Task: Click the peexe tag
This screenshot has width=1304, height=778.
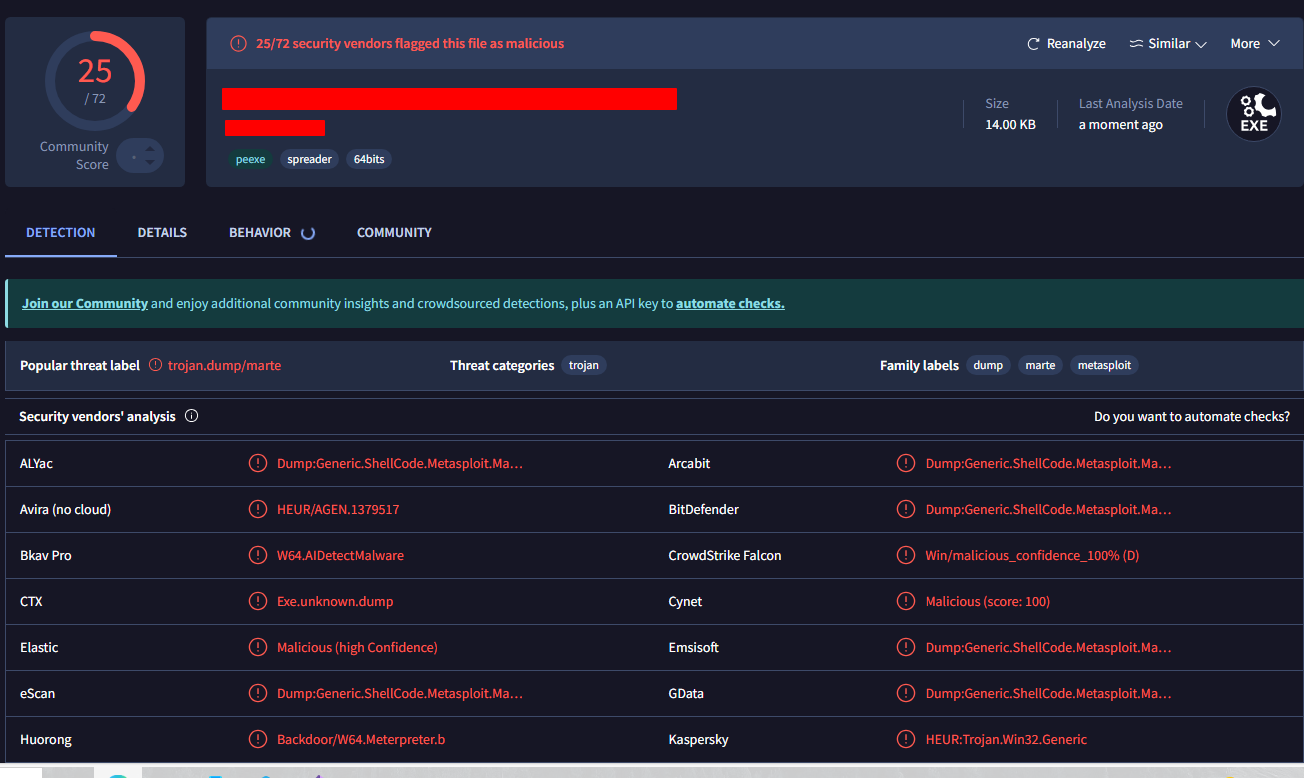Action: pos(250,159)
